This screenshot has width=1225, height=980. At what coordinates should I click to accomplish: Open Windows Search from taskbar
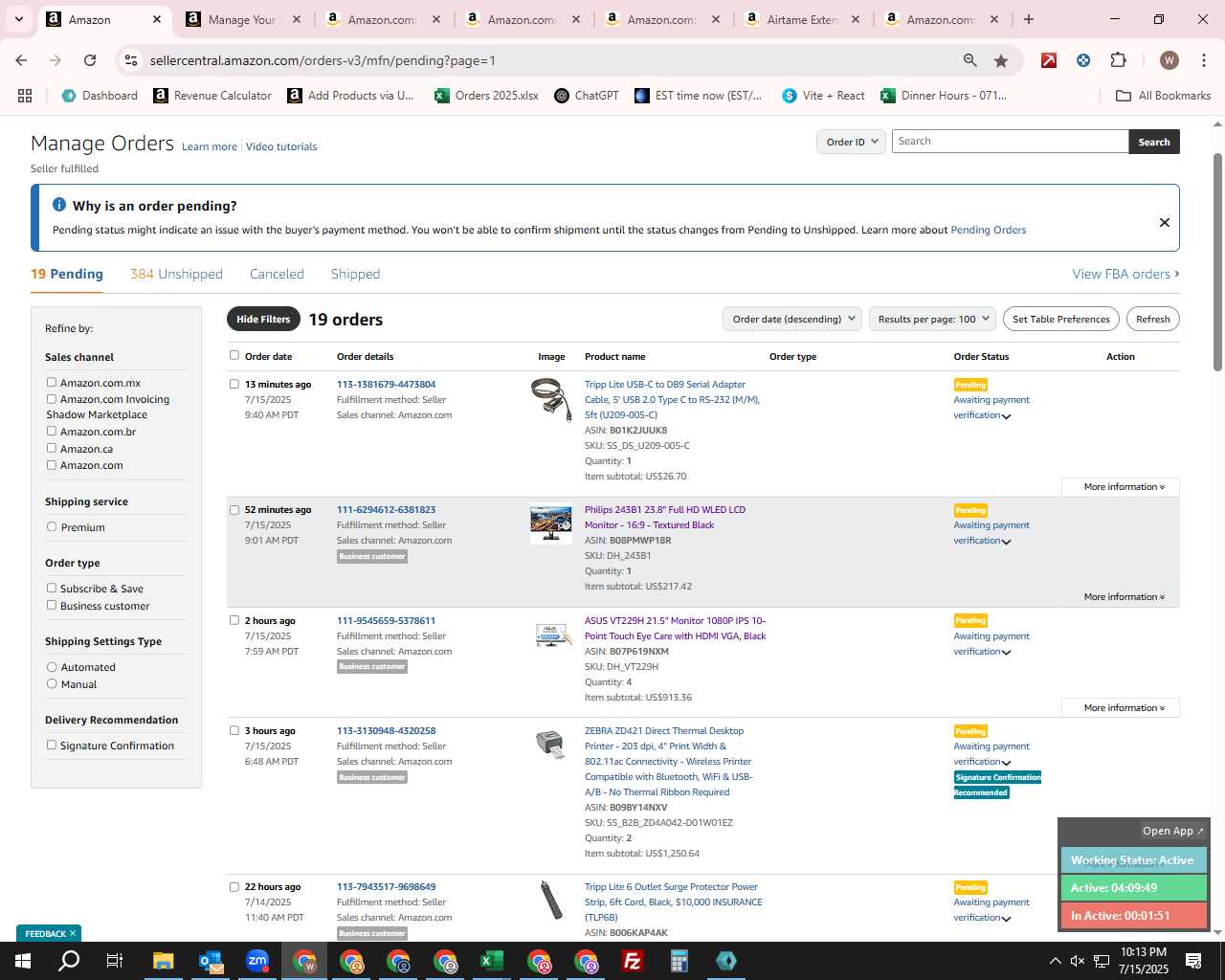click(x=69, y=961)
